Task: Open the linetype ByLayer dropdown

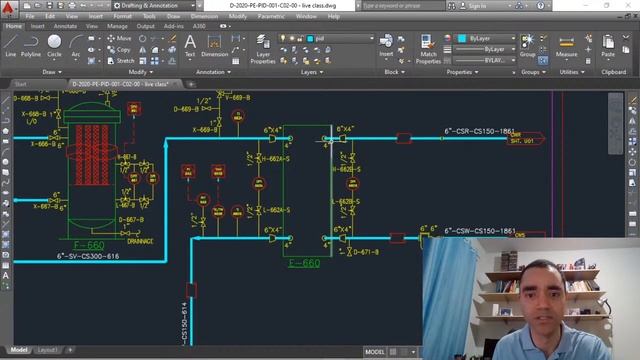Action: (x=513, y=49)
